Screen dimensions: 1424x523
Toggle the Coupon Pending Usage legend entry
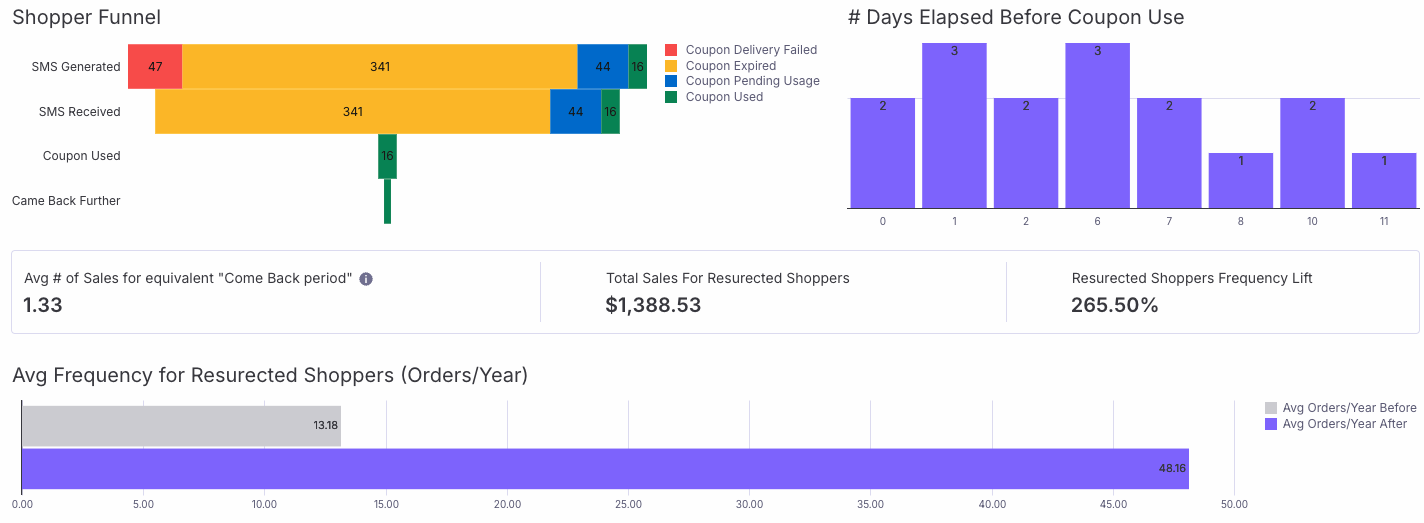point(742,81)
